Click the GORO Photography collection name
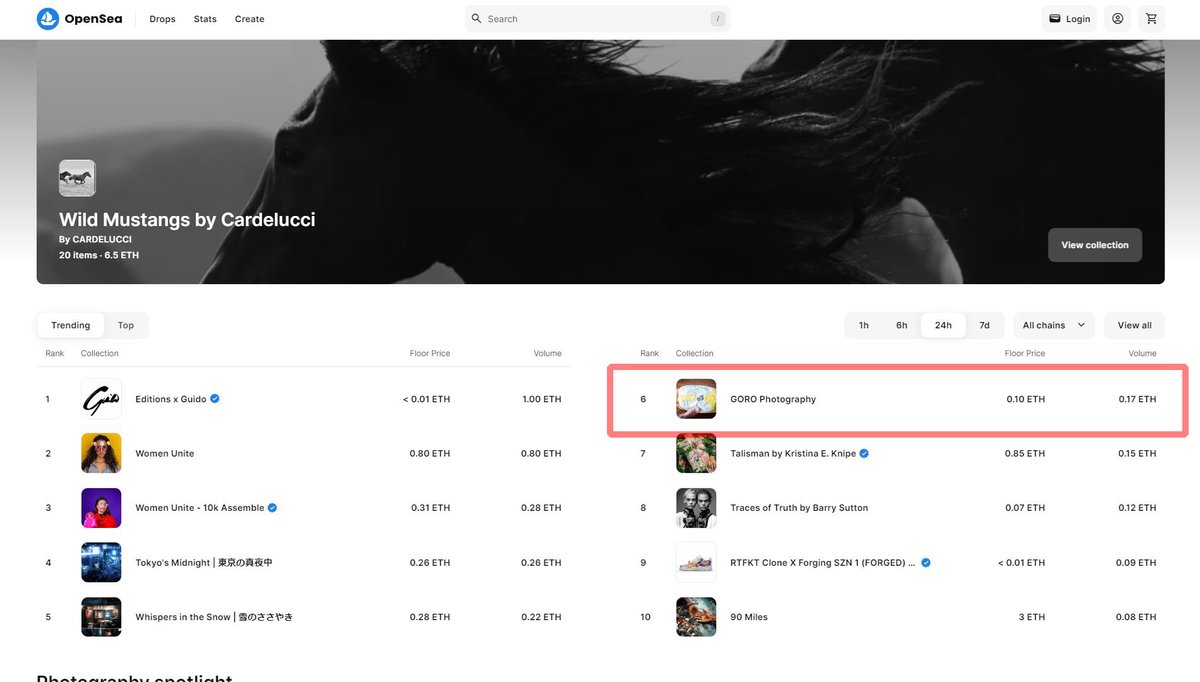Image resolution: width=1200 pixels, height=682 pixels. tap(773, 399)
